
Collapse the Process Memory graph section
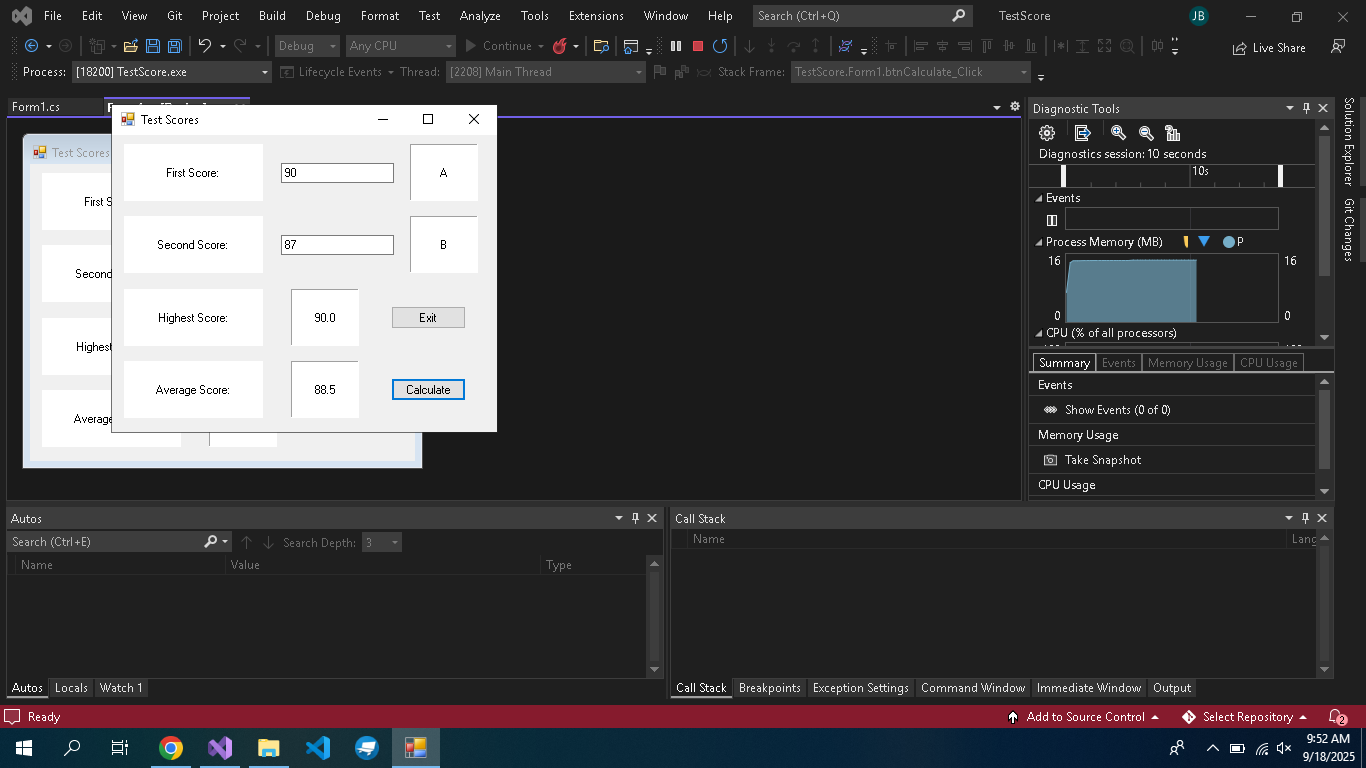point(1038,242)
